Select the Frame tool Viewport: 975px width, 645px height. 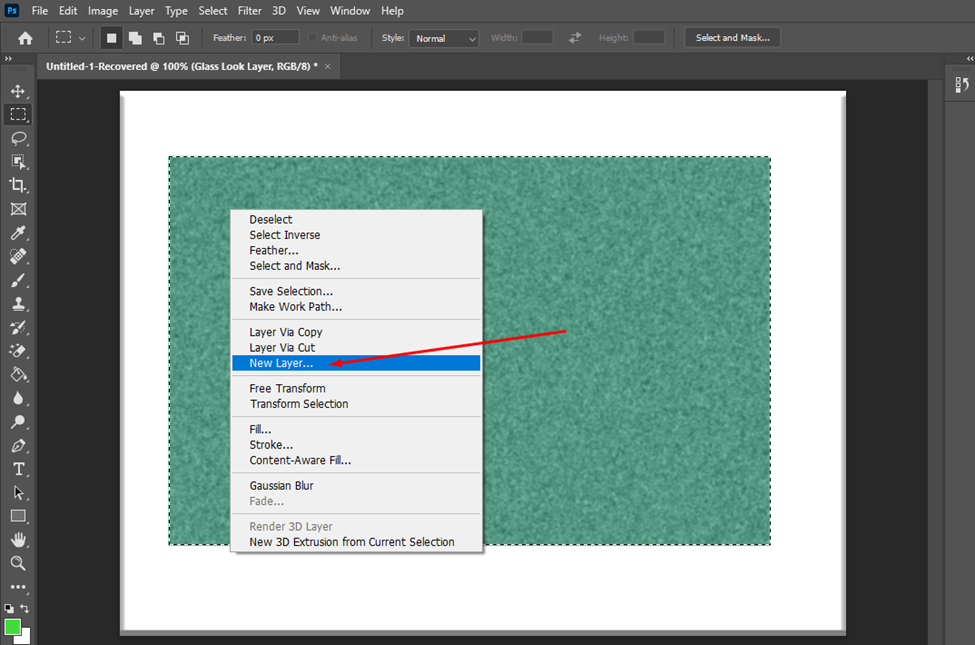click(x=18, y=209)
